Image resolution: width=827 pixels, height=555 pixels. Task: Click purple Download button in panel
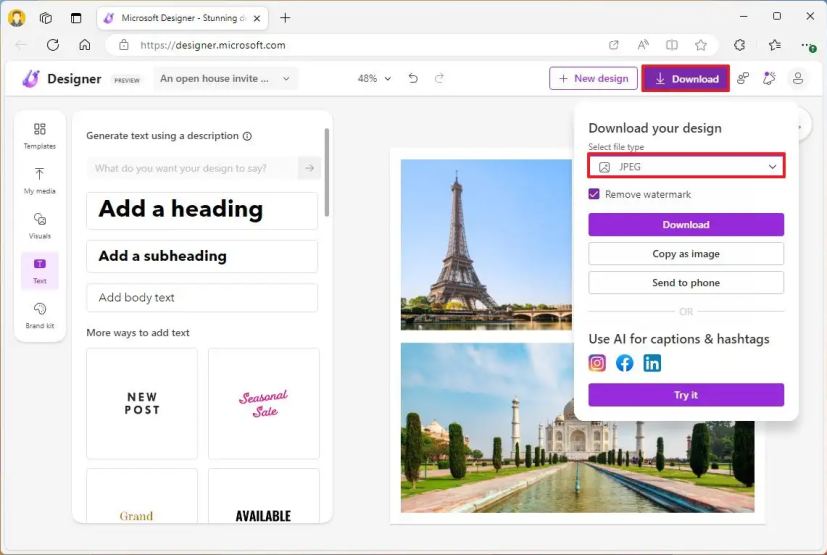click(x=686, y=225)
